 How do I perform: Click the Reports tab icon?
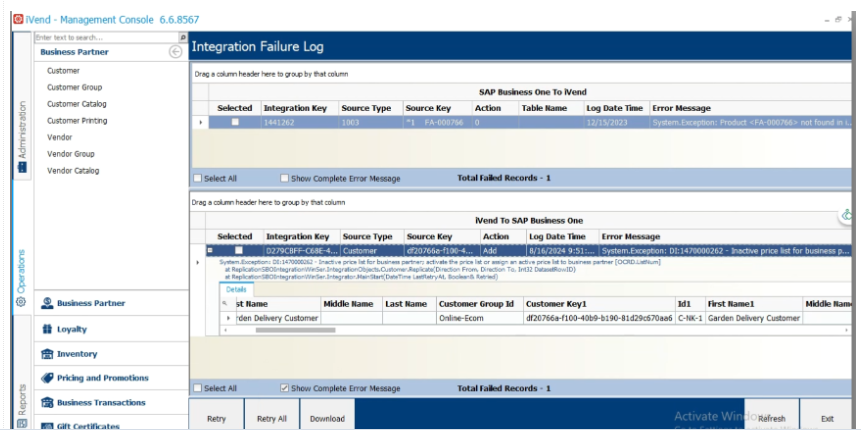click(22, 423)
